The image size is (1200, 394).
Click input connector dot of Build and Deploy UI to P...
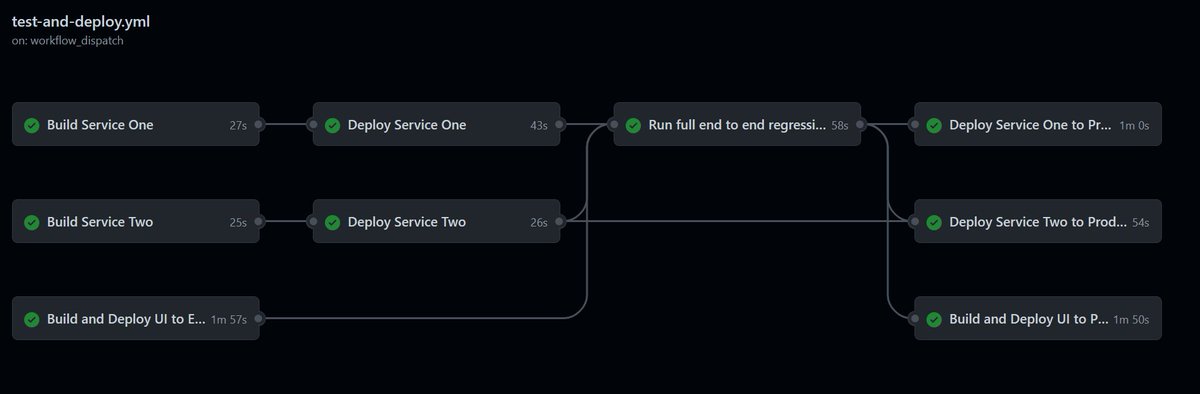915,319
